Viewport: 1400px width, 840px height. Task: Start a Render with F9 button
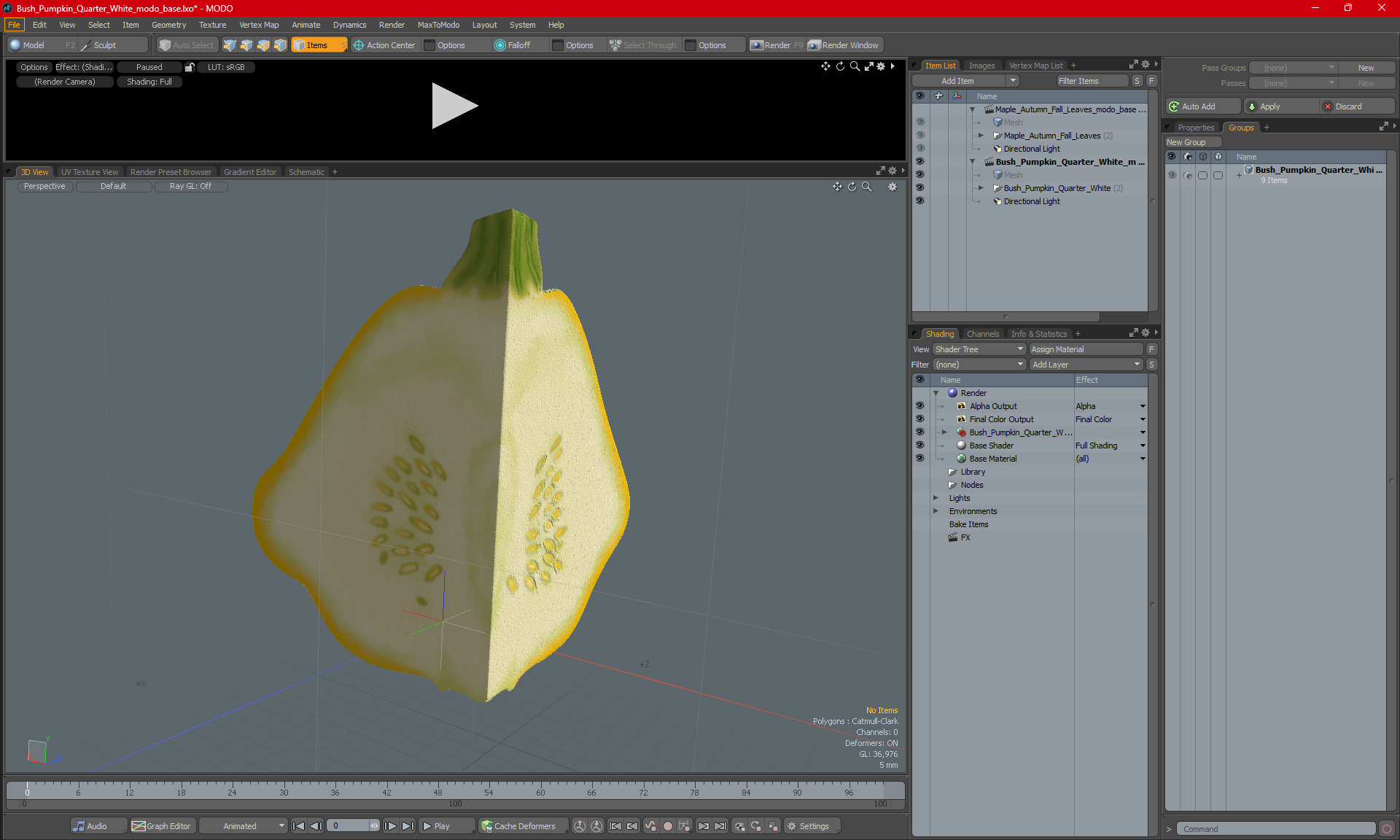777,45
